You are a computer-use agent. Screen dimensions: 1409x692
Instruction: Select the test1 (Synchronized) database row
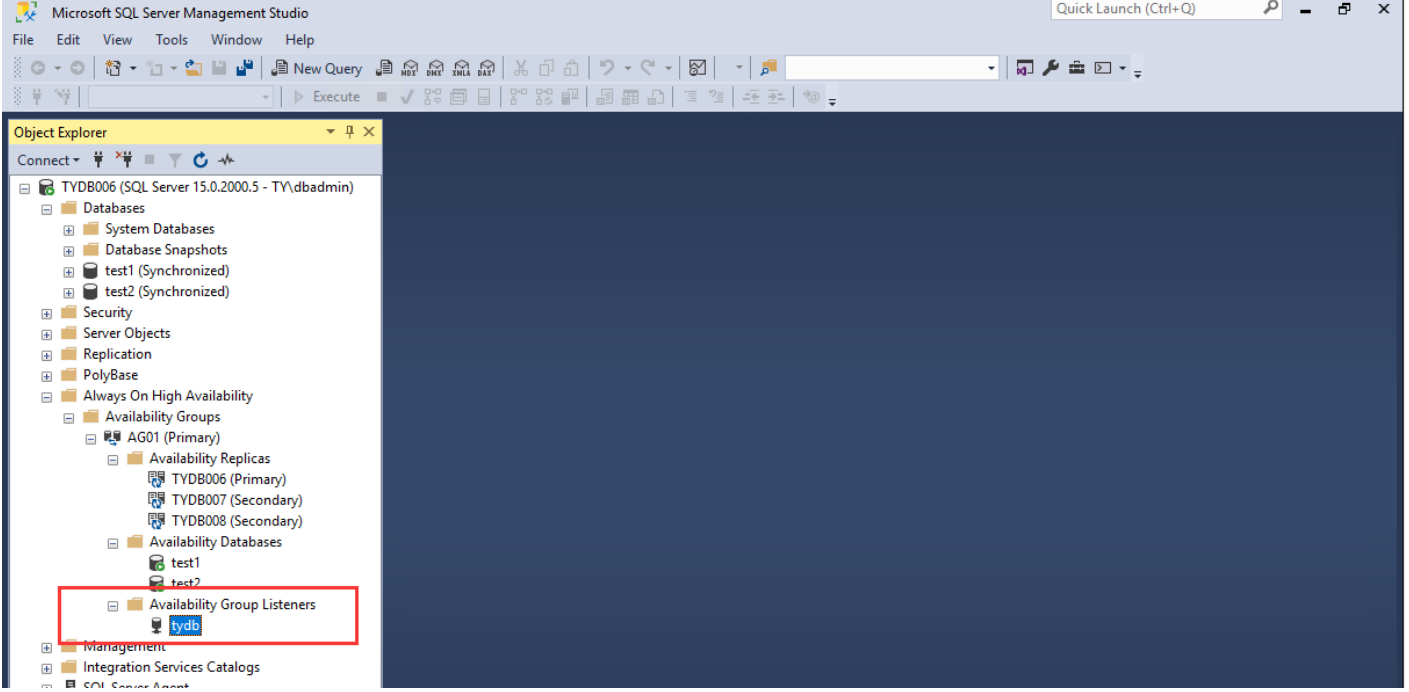[x=167, y=271]
